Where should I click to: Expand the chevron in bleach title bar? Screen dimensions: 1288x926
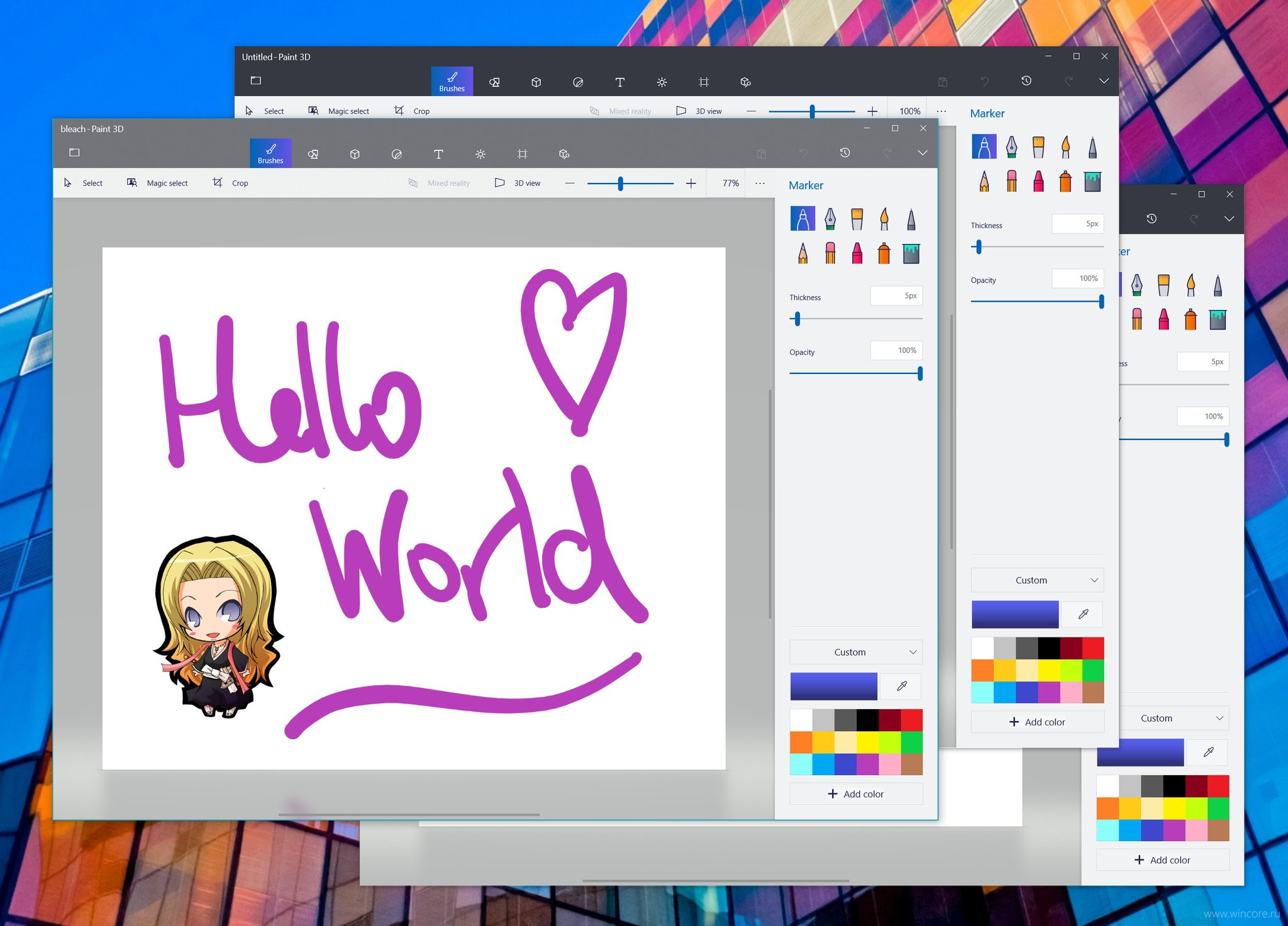pyautogui.click(x=922, y=153)
